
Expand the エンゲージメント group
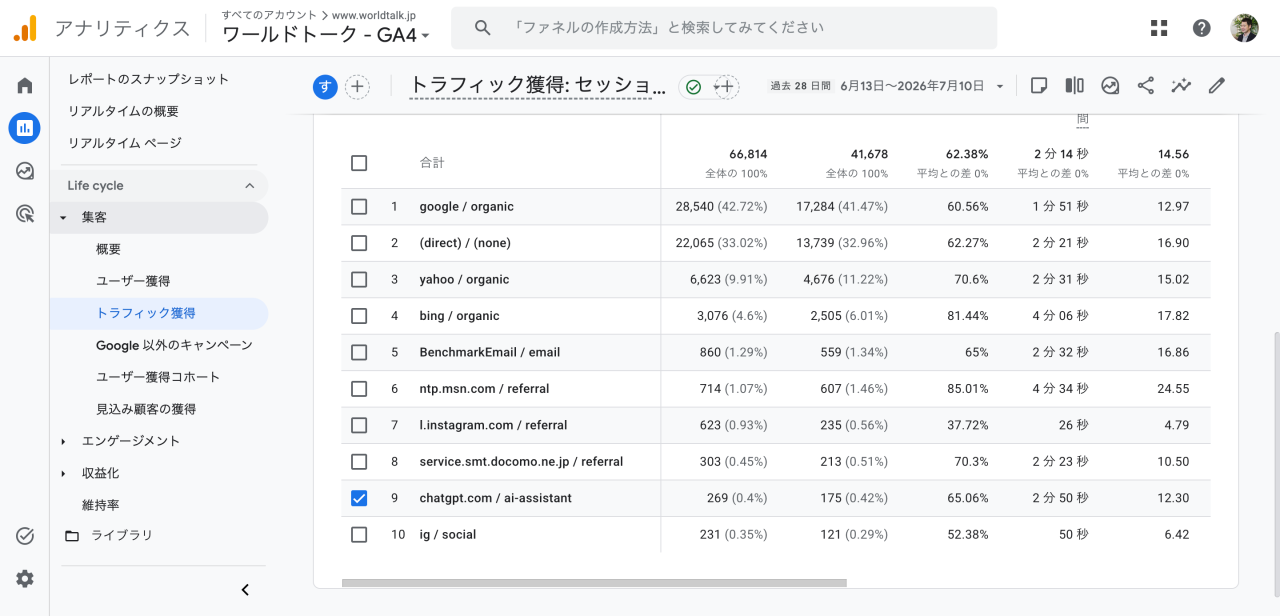click(x=63, y=442)
